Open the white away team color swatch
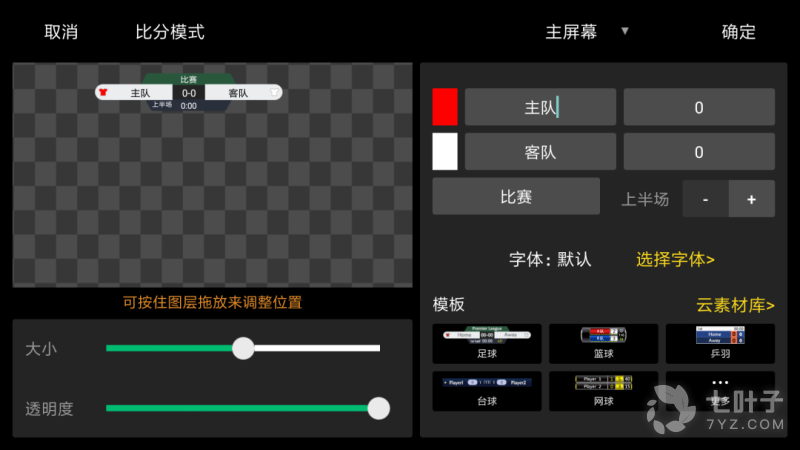This screenshot has height=450, width=800. pos(445,152)
